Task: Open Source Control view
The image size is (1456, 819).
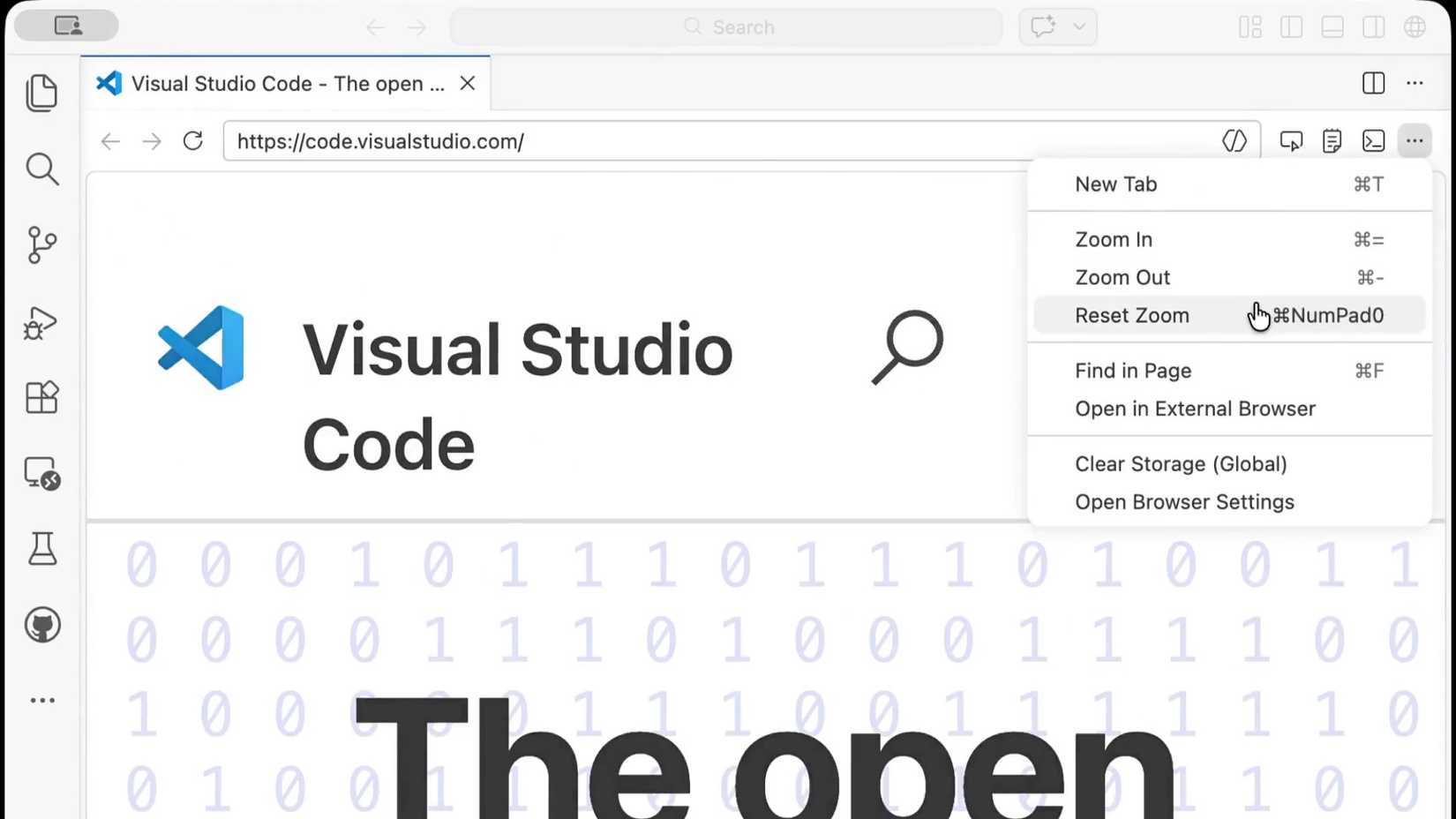Action: (x=42, y=244)
